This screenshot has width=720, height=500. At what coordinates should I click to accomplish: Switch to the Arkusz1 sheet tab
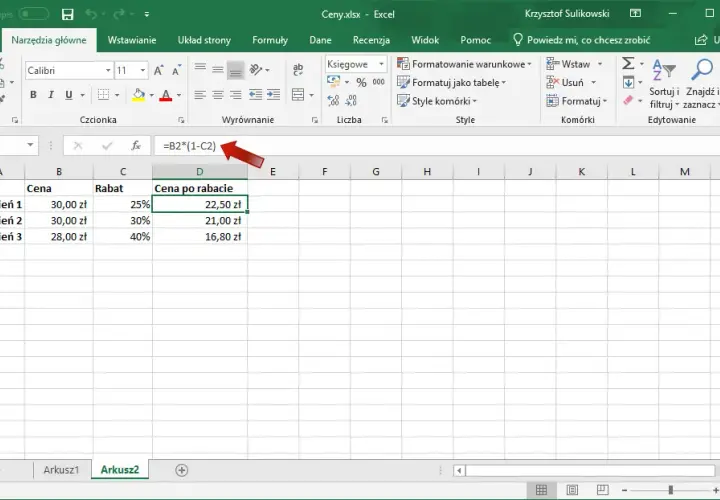[62, 470]
